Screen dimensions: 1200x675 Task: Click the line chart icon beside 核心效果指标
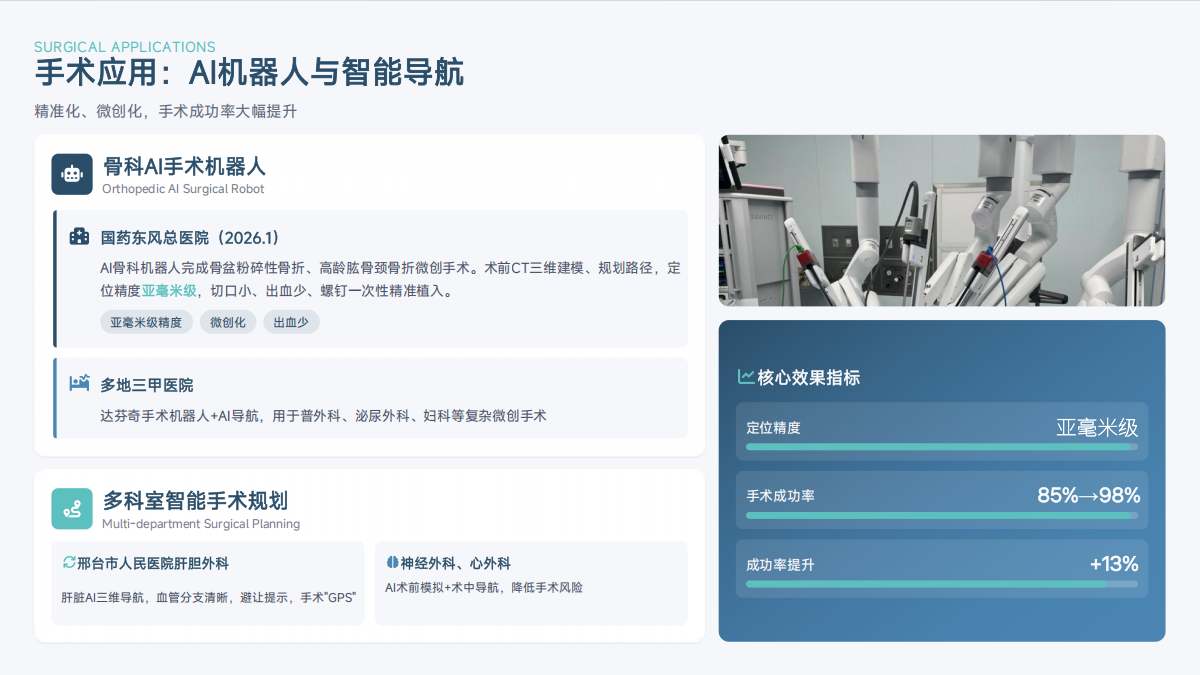[x=746, y=377]
